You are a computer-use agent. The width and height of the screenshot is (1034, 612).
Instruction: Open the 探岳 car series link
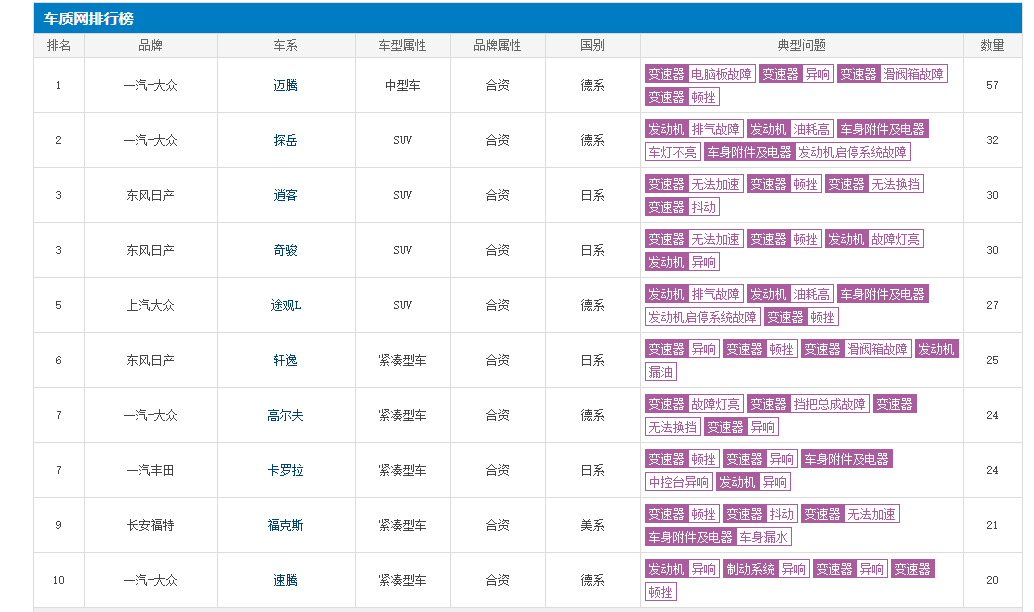pyautogui.click(x=285, y=140)
